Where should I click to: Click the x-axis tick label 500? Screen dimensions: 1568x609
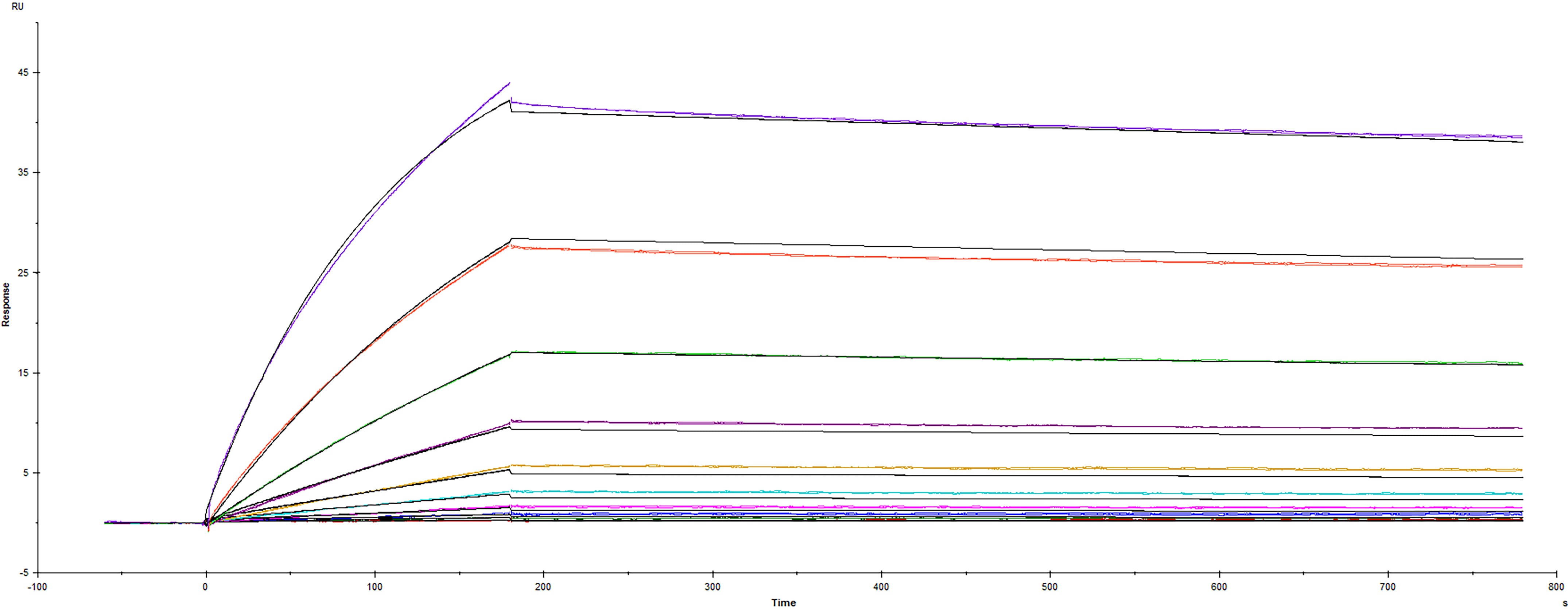point(1049,587)
